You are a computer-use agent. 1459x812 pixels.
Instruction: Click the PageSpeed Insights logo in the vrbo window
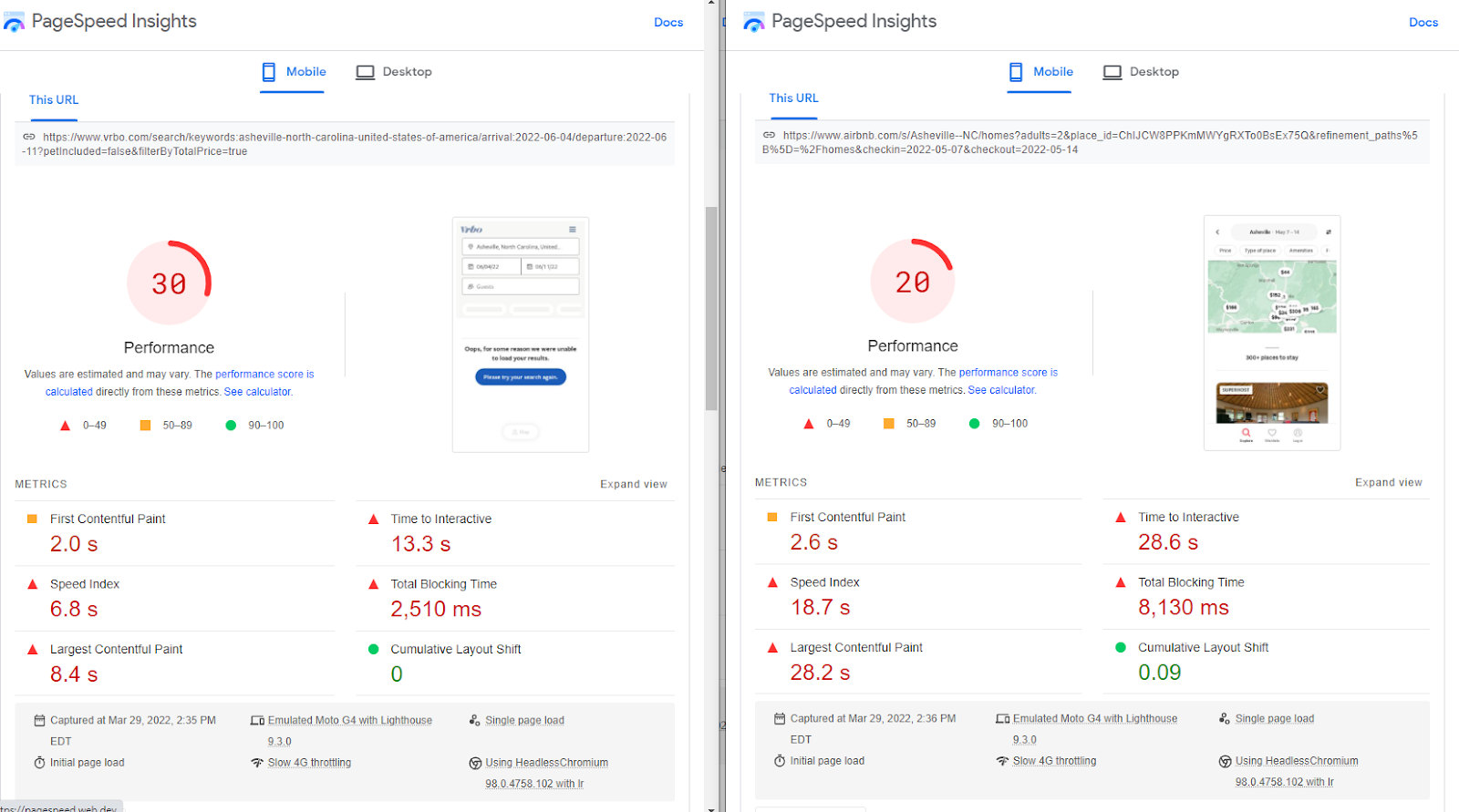(14, 22)
